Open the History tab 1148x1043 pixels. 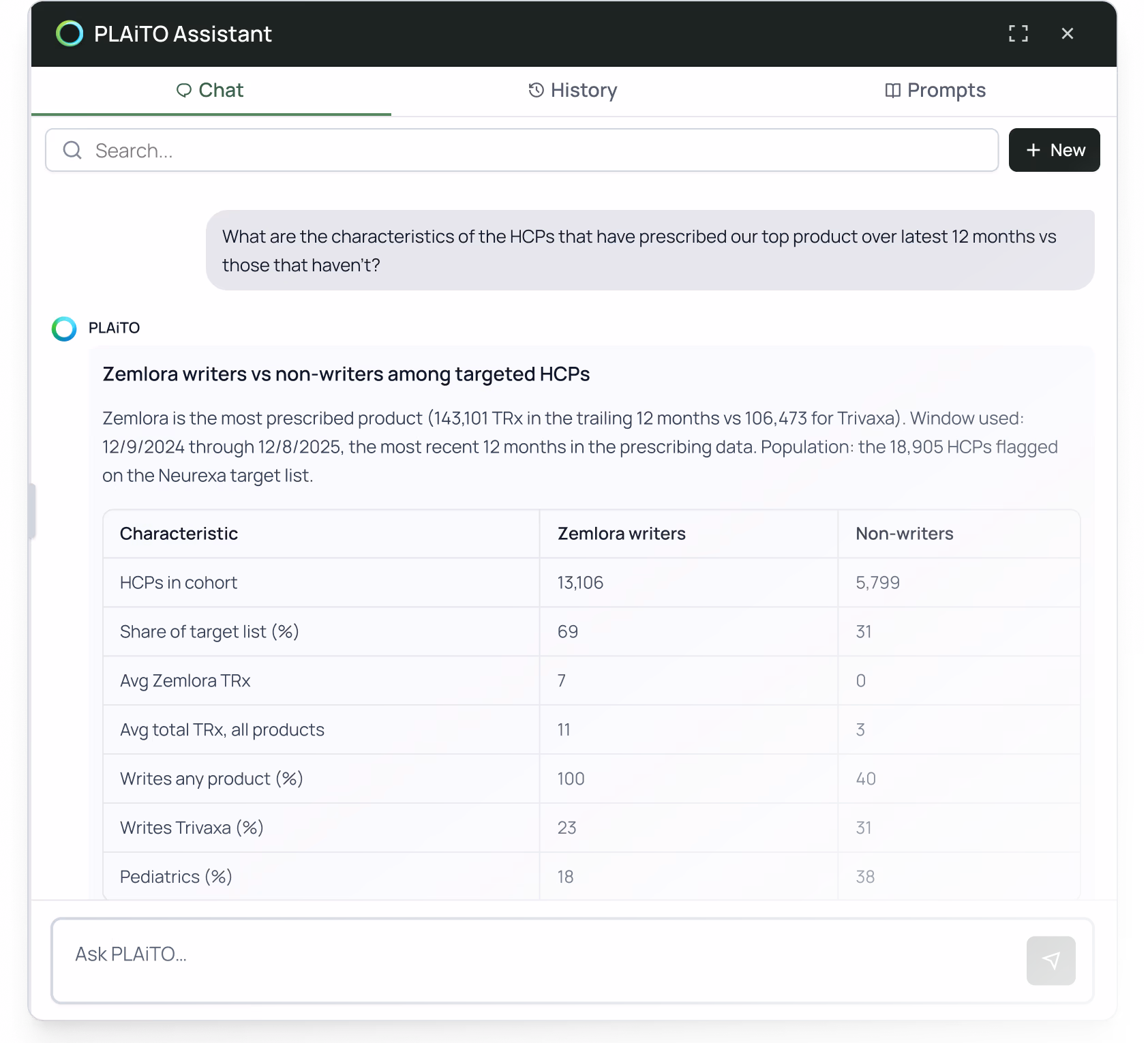click(x=573, y=91)
